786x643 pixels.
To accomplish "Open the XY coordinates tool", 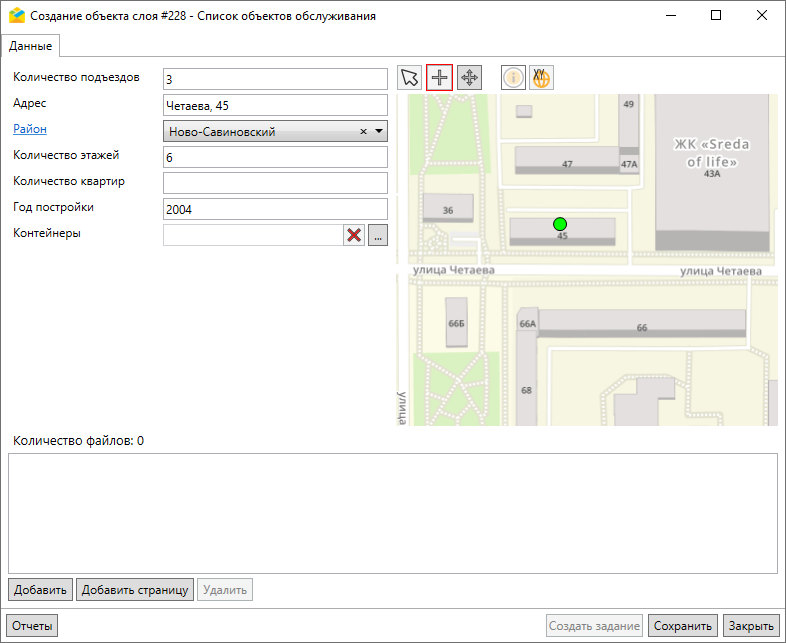I will pyautogui.click(x=541, y=78).
